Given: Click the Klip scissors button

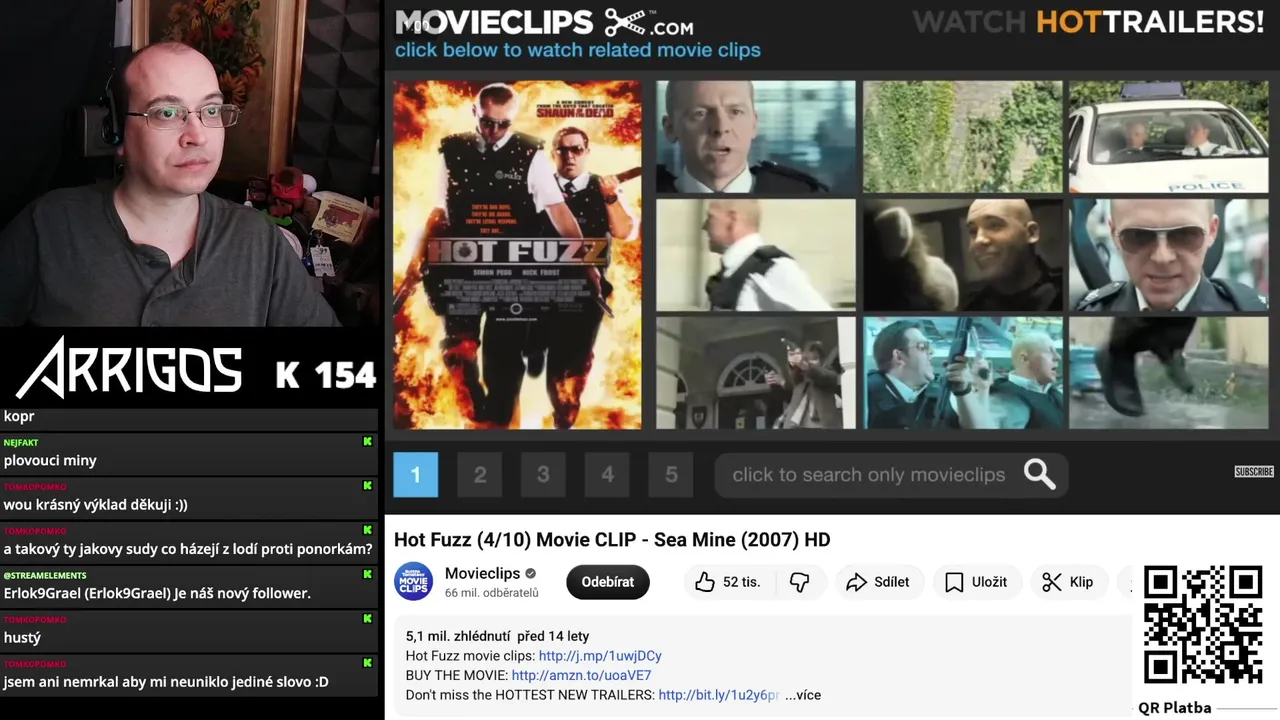Looking at the screenshot, I should pyautogui.click(x=1067, y=582).
